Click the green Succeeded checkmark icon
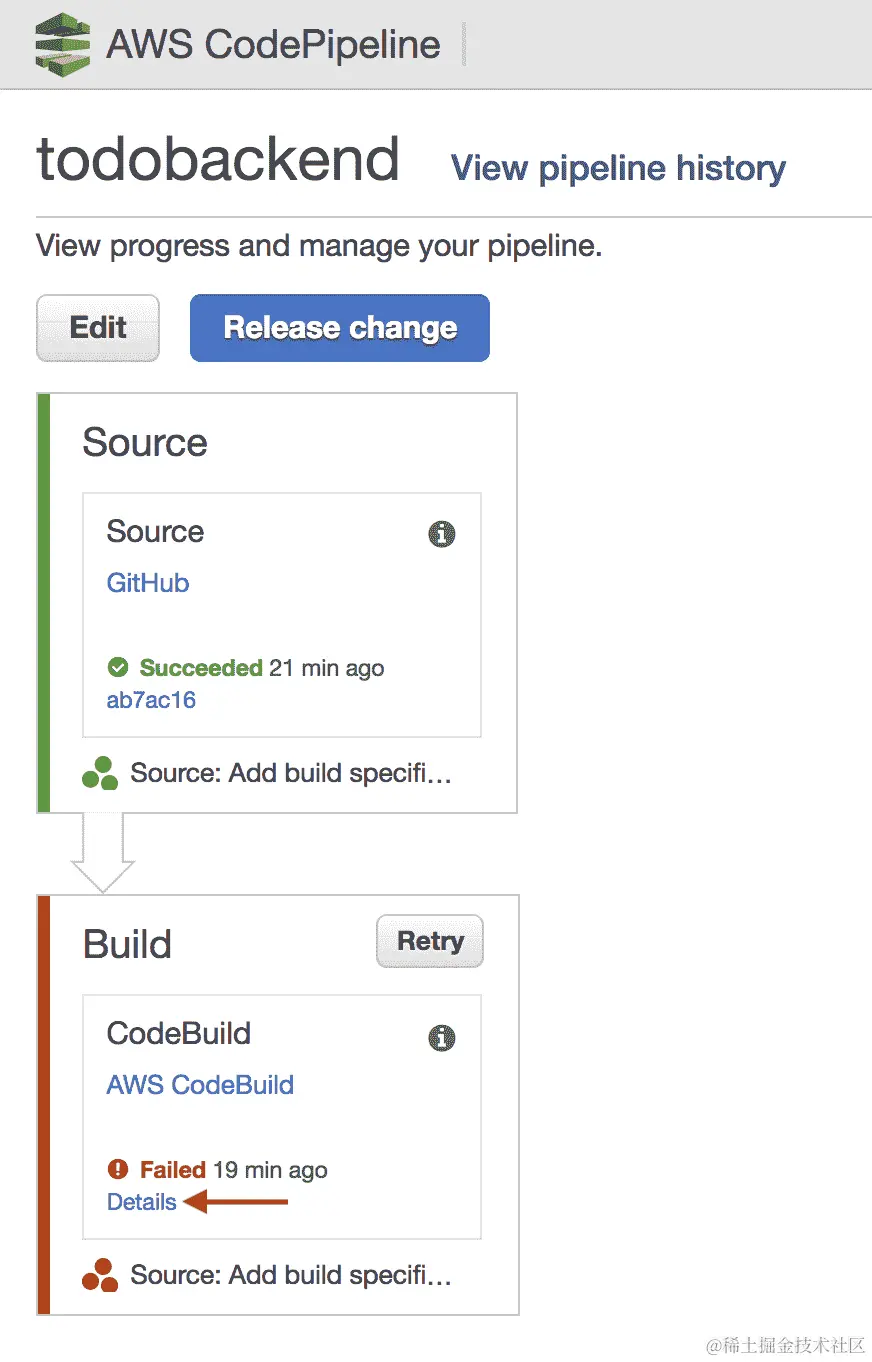 coord(118,667)
